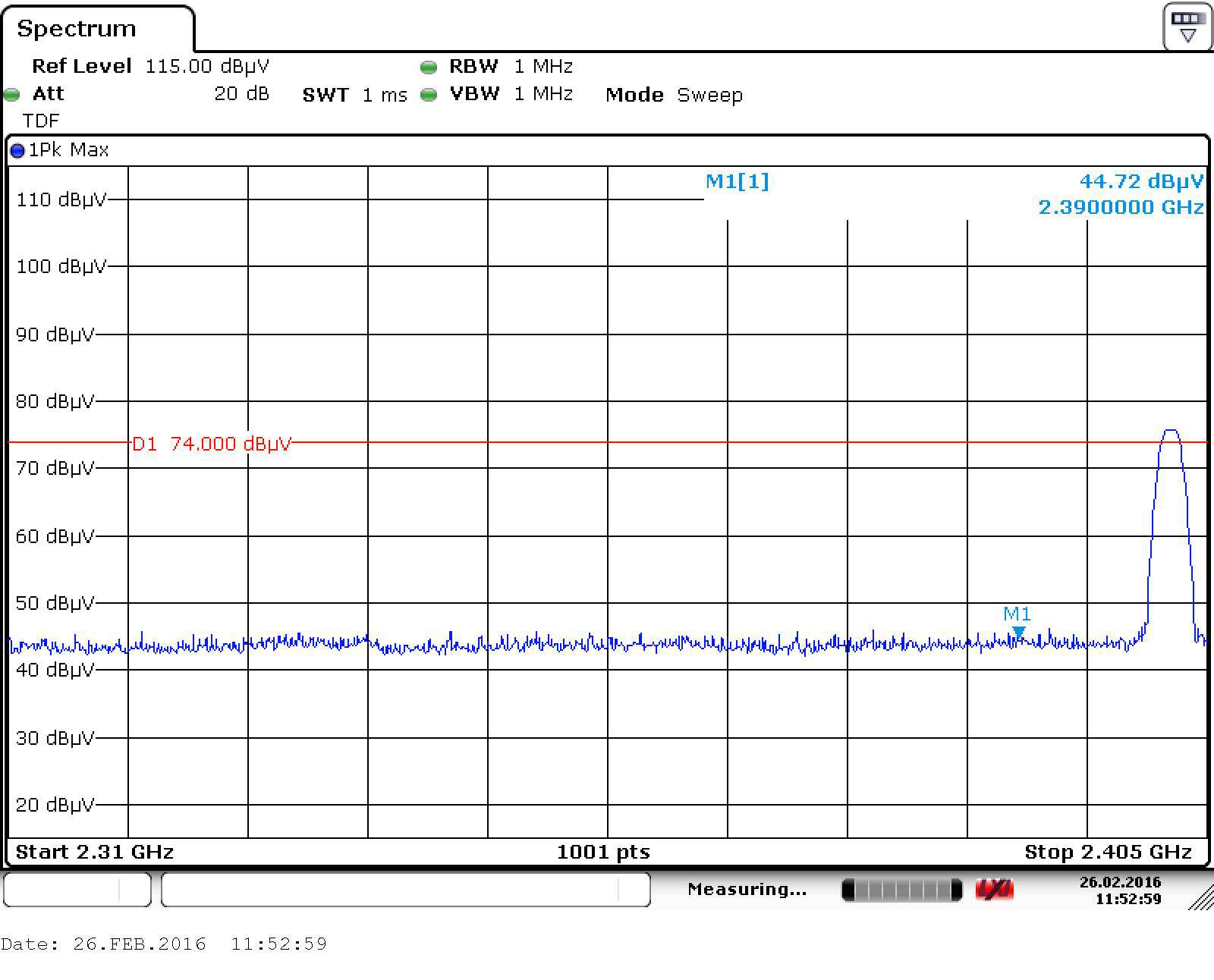Click the 20 dBµV axis label
This screenshot has width=1214, height=980.
tap(55, 805)
